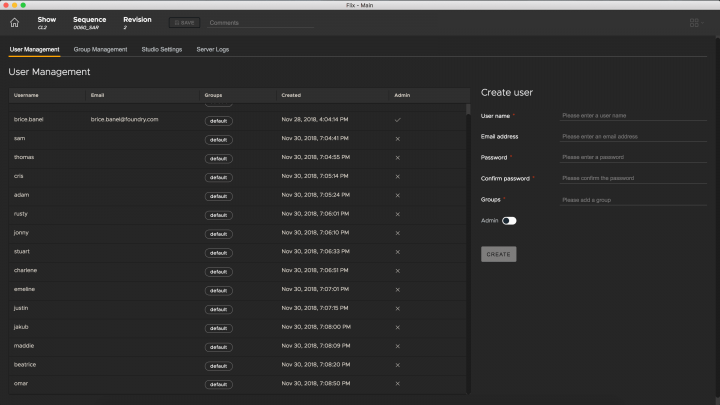Click the Home icon in the top bar
This screenshot has height=405, width=720.
click(x=14, y=22)
